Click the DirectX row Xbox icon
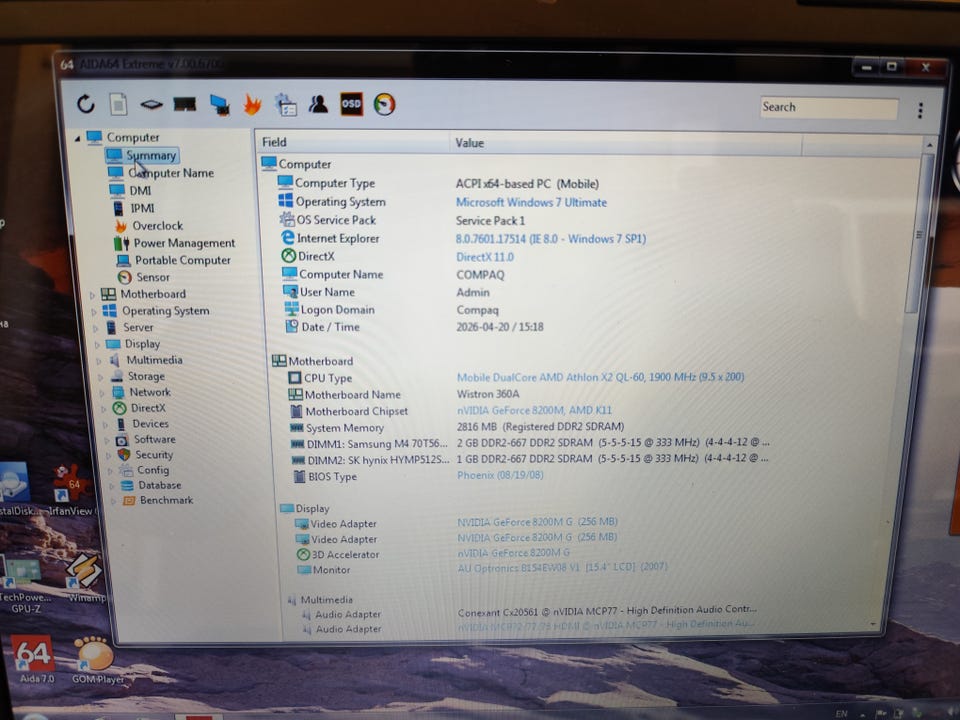 (x=288, y=256)
